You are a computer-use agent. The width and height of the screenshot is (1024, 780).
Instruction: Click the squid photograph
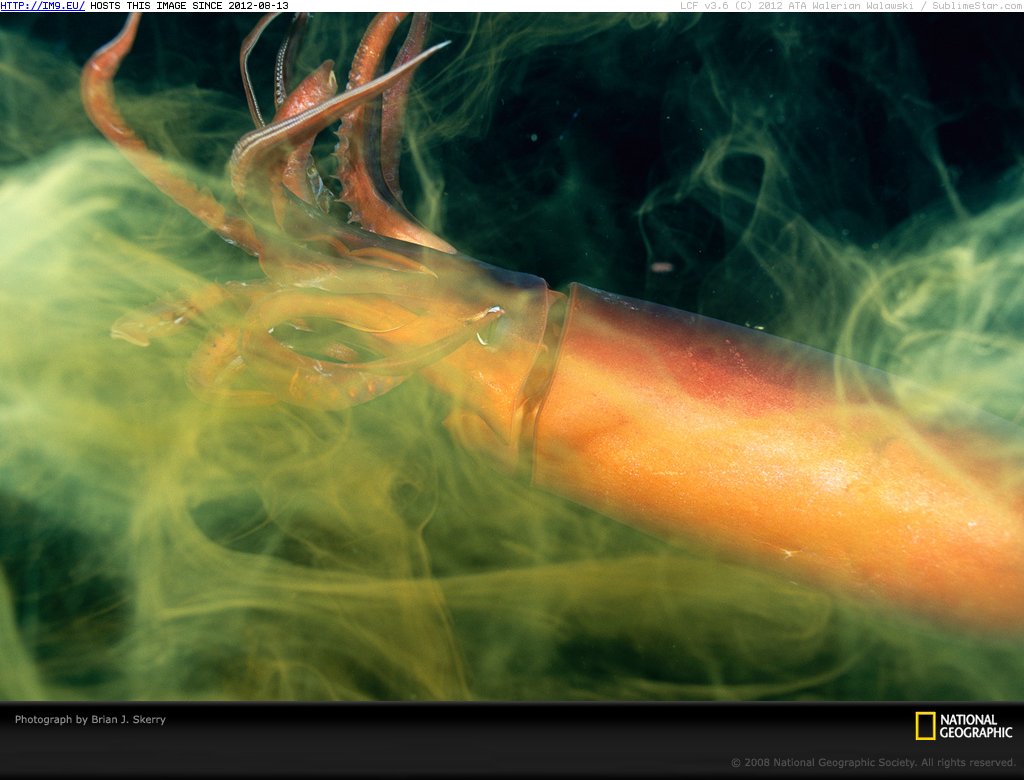[512, 357]
